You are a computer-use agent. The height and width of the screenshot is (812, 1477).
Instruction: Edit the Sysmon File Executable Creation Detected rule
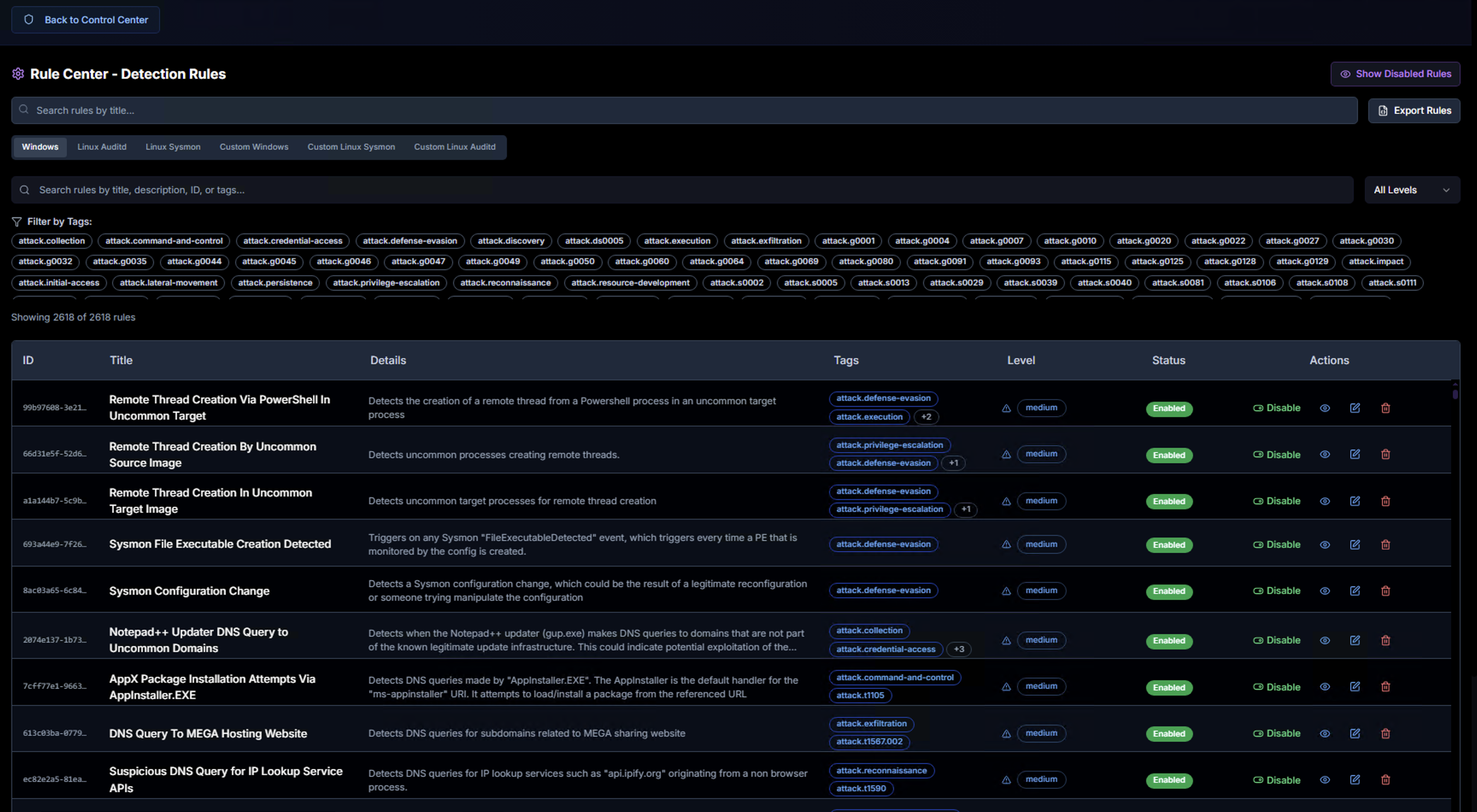tap(1355, 545)
